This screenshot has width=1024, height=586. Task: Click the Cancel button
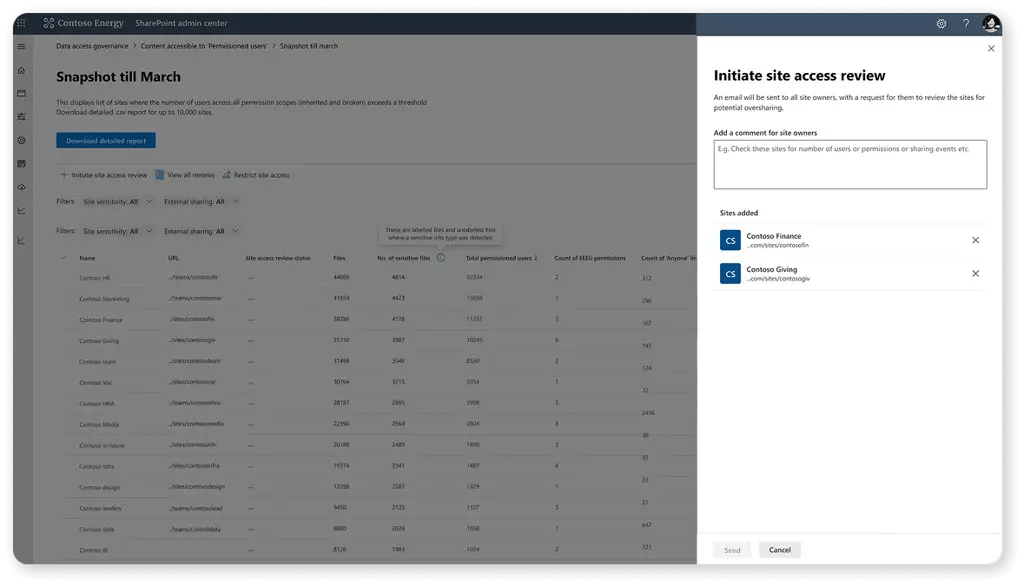(x=780, y=550)
